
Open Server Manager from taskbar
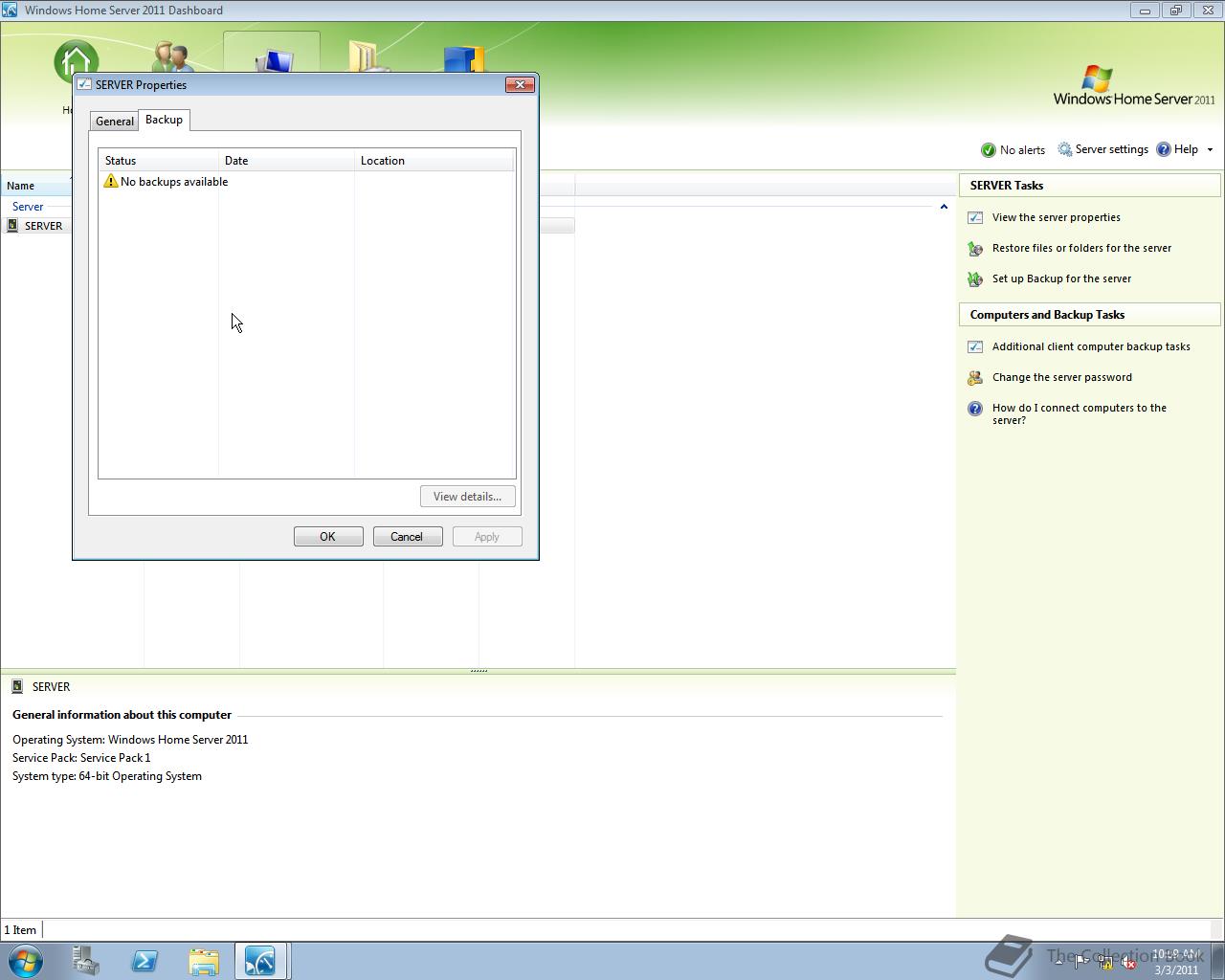[x=86, y=961]
